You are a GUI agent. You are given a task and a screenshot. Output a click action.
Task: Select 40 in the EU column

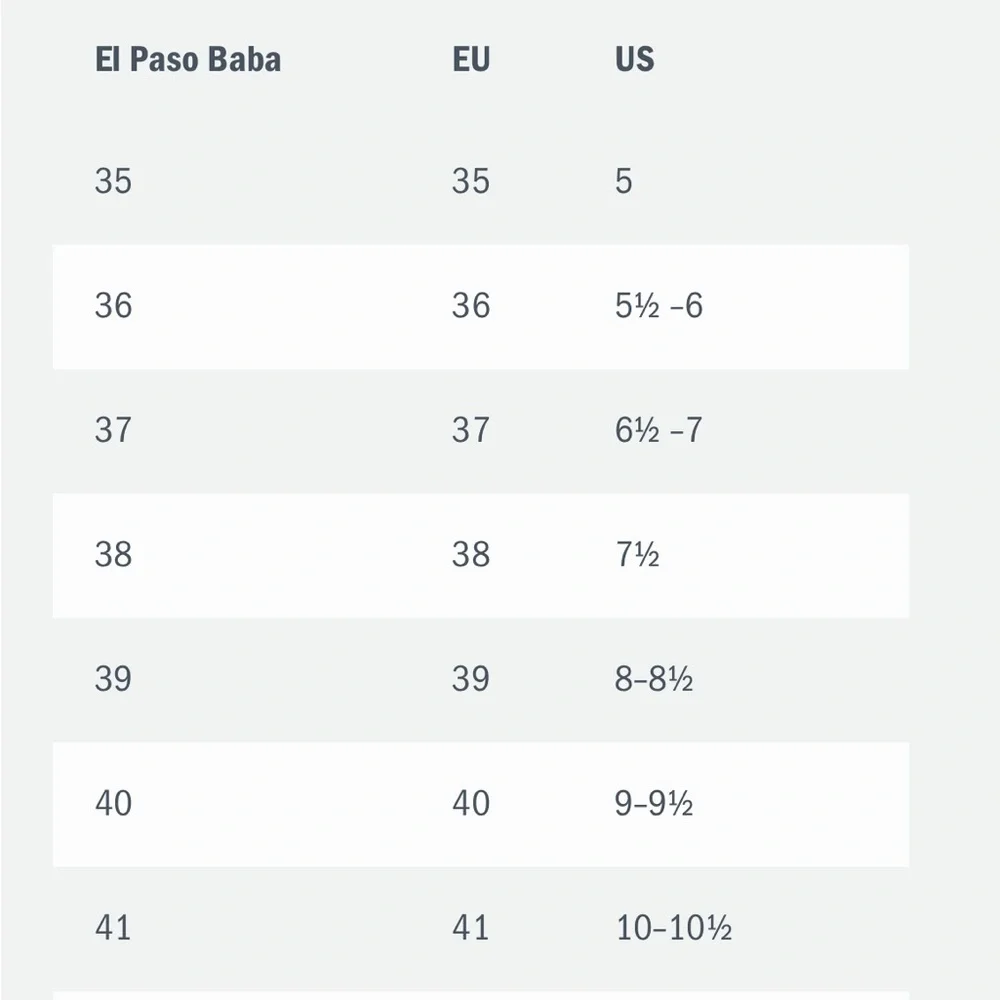(470, 803)
